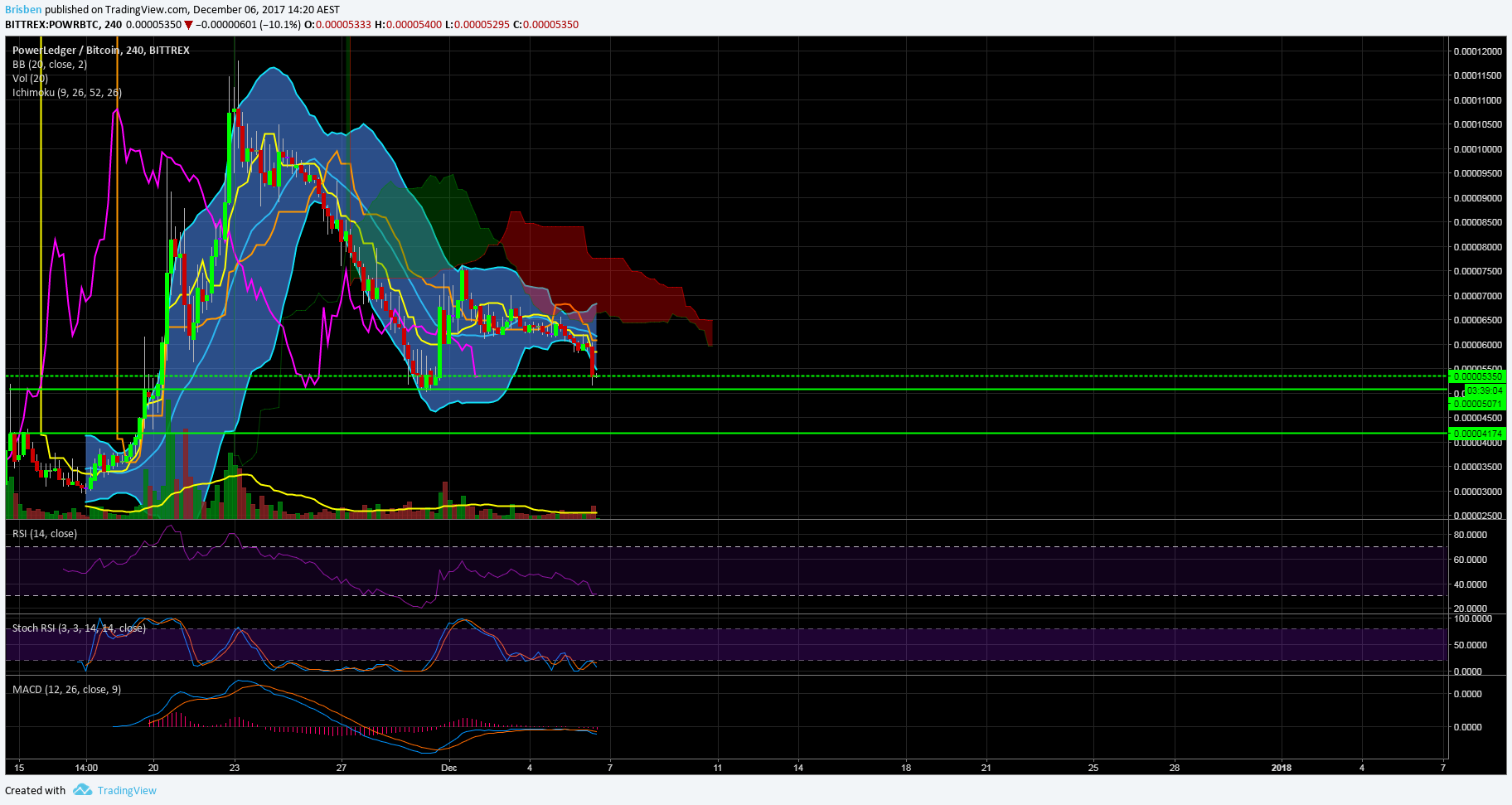Screen dimensions: 1512x805
Task: Click the 'Stoch RSI (3, 3, 14, 14, close)' label
Action: tap(80, 628)
